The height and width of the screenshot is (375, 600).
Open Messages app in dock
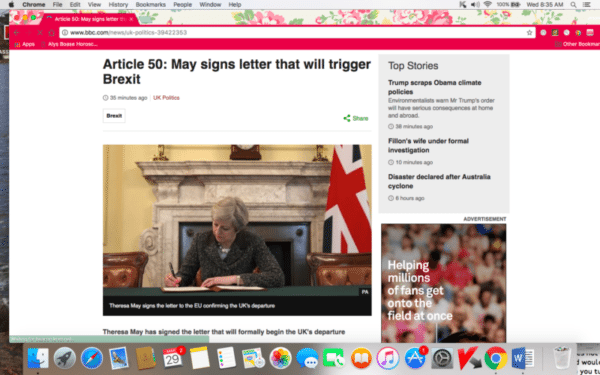[x=307, y=358]
